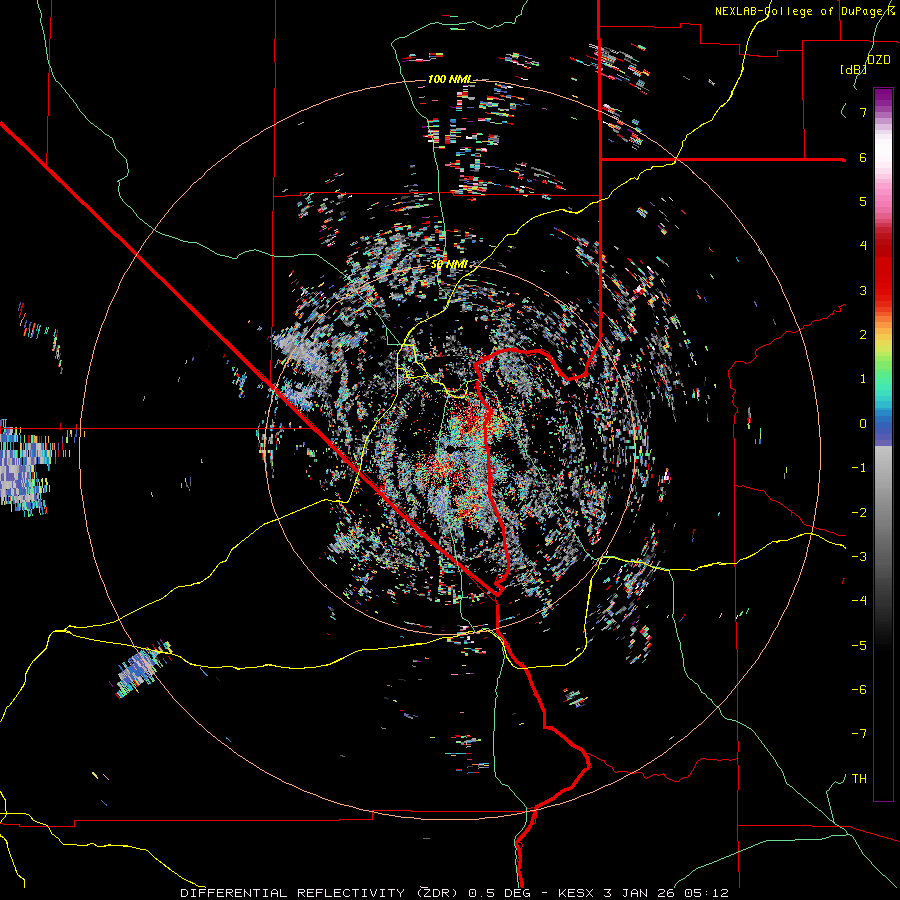Select the -7 value on the color scale
This screenshot has height=900, width=900.
click(x=859, y=734)
